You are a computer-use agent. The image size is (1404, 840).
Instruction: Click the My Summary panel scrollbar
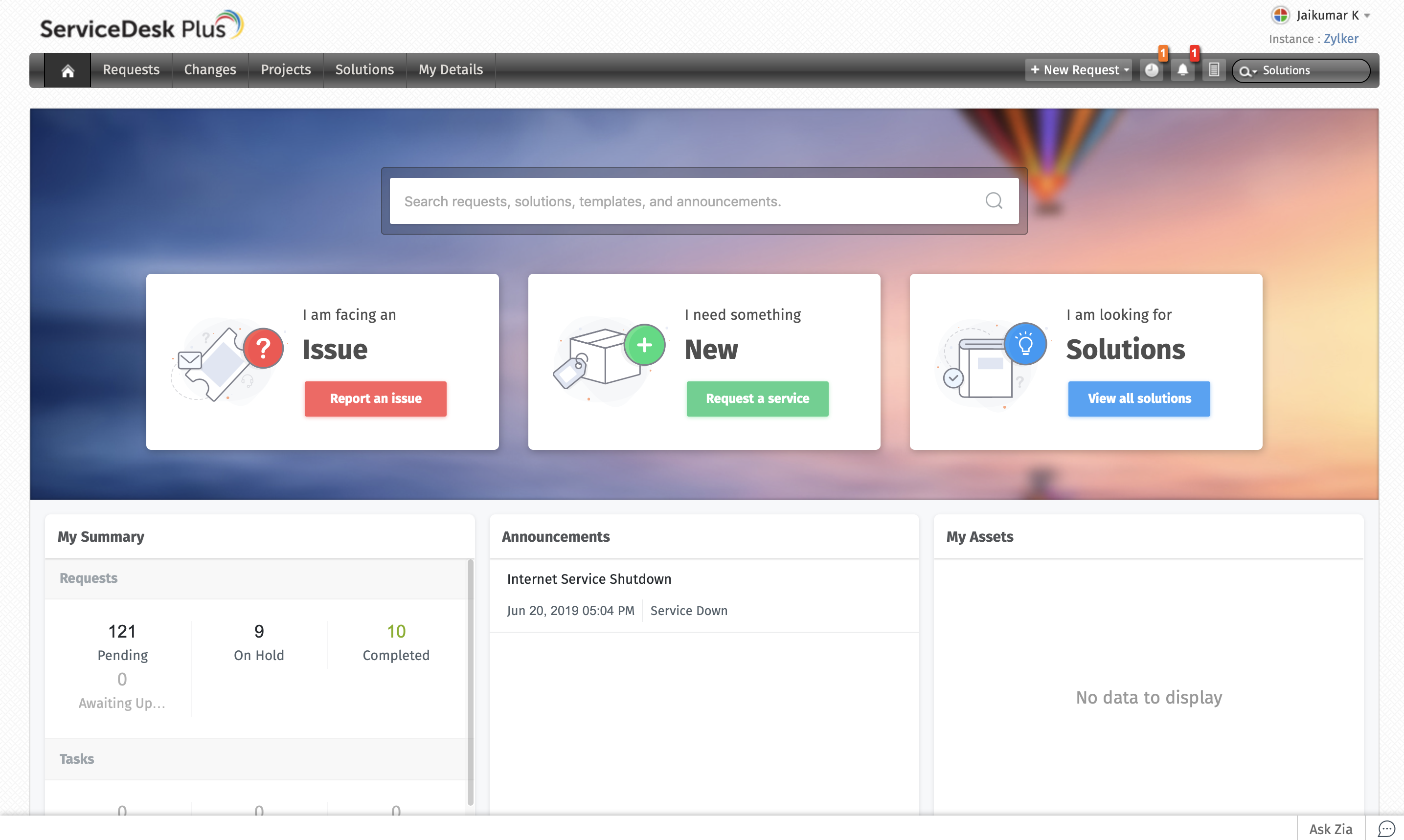coord(470,682)
